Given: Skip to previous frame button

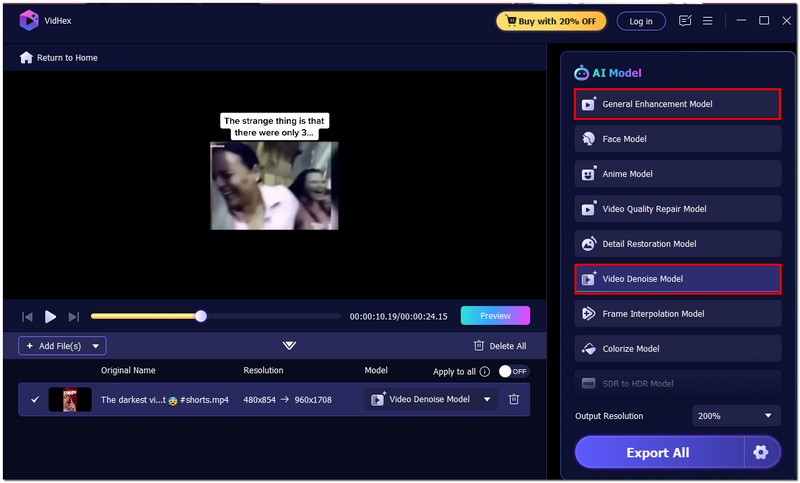Looking at the screenshot, I should 27,317.
